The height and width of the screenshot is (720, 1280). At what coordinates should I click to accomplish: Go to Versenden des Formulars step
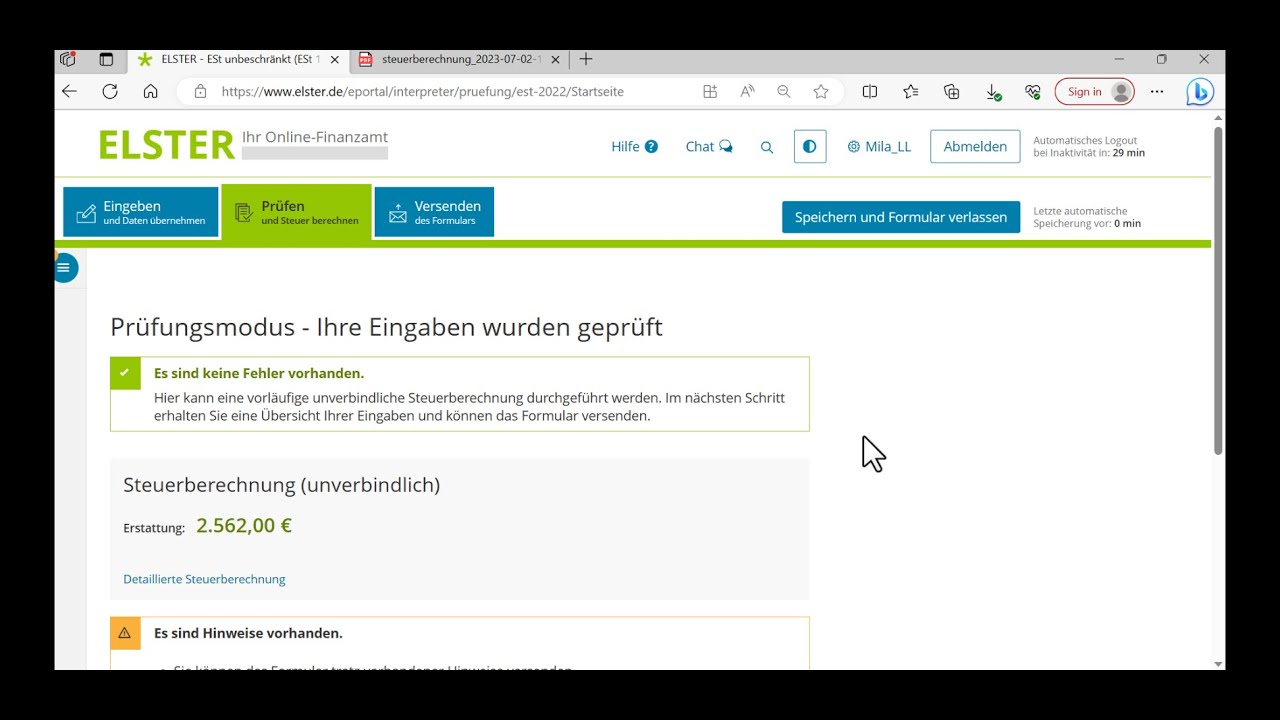pyautogui.click(x=434, y=212)
